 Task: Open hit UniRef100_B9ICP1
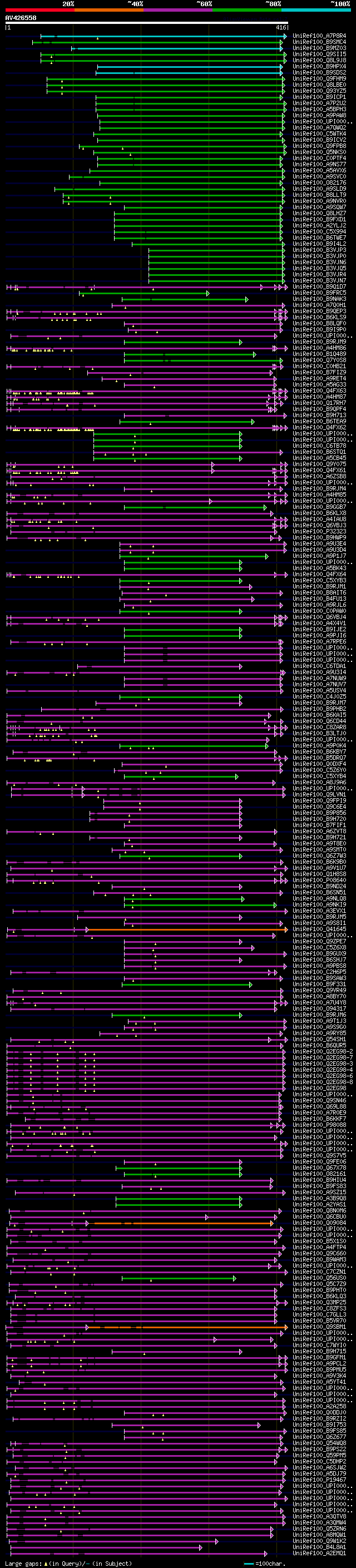(319, 97)
